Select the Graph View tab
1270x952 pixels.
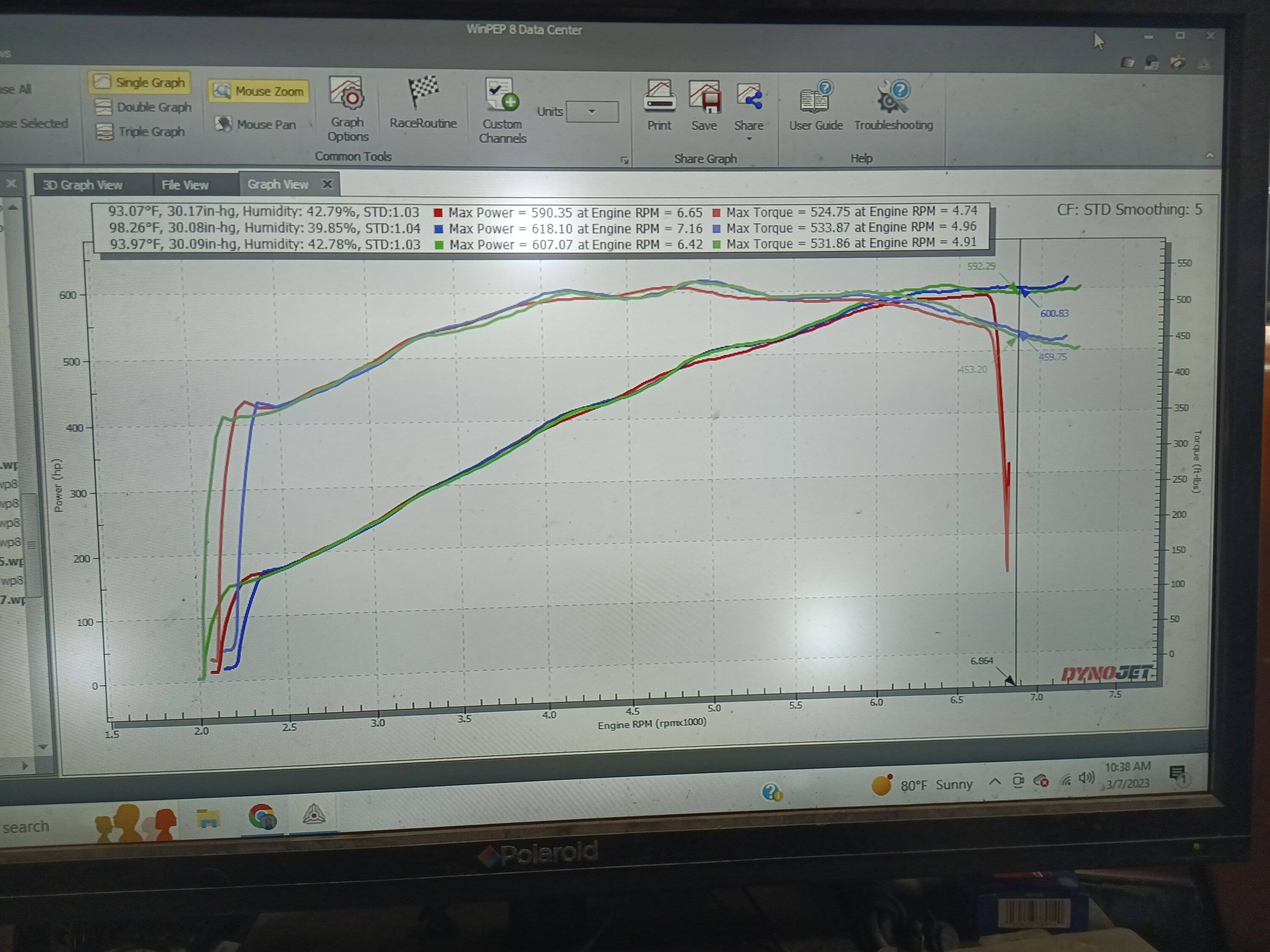pos(278,184)
